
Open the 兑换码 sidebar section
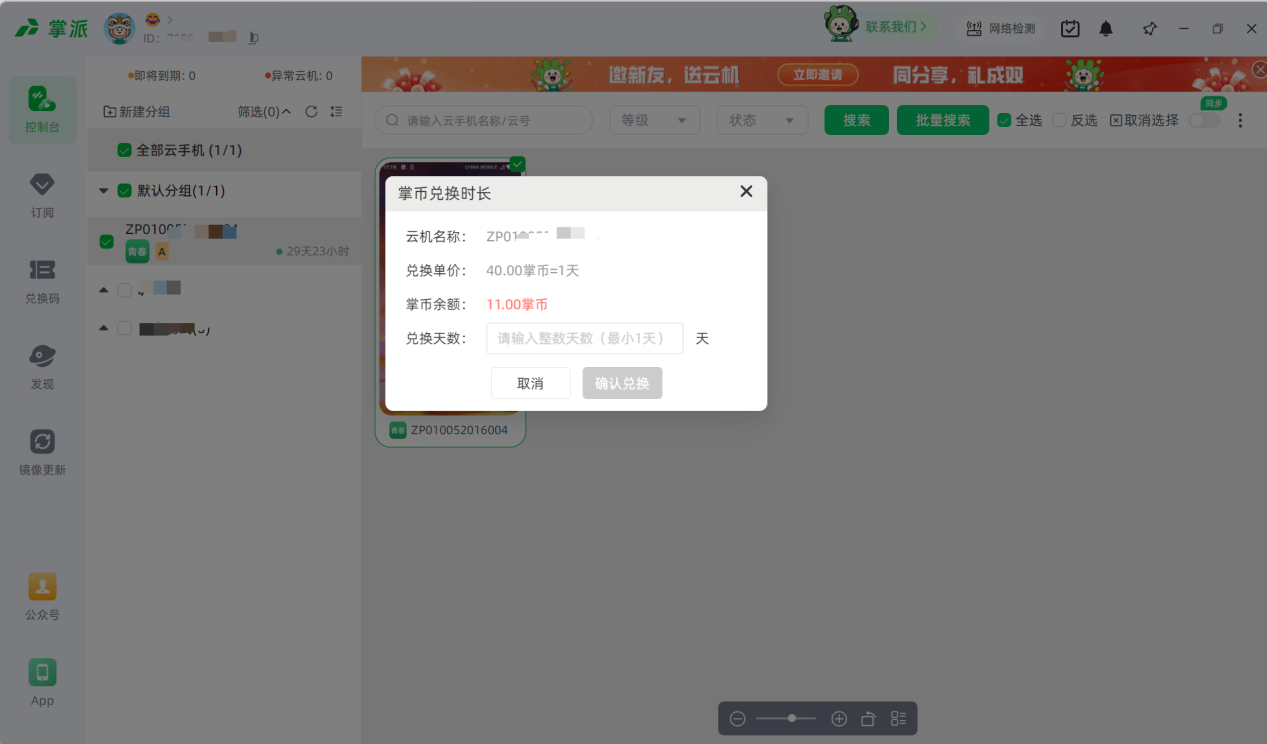point(42,282)
